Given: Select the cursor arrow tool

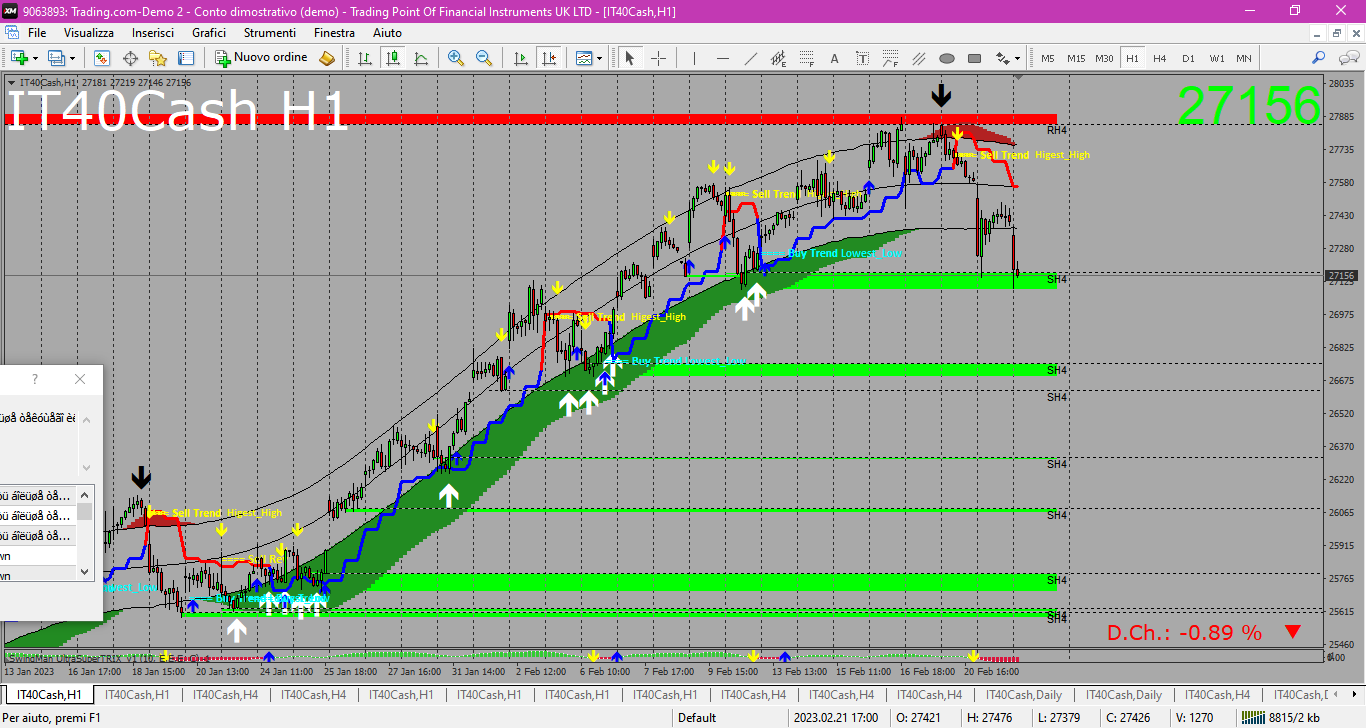Looking at the screenshot, I should click(630, 58).
